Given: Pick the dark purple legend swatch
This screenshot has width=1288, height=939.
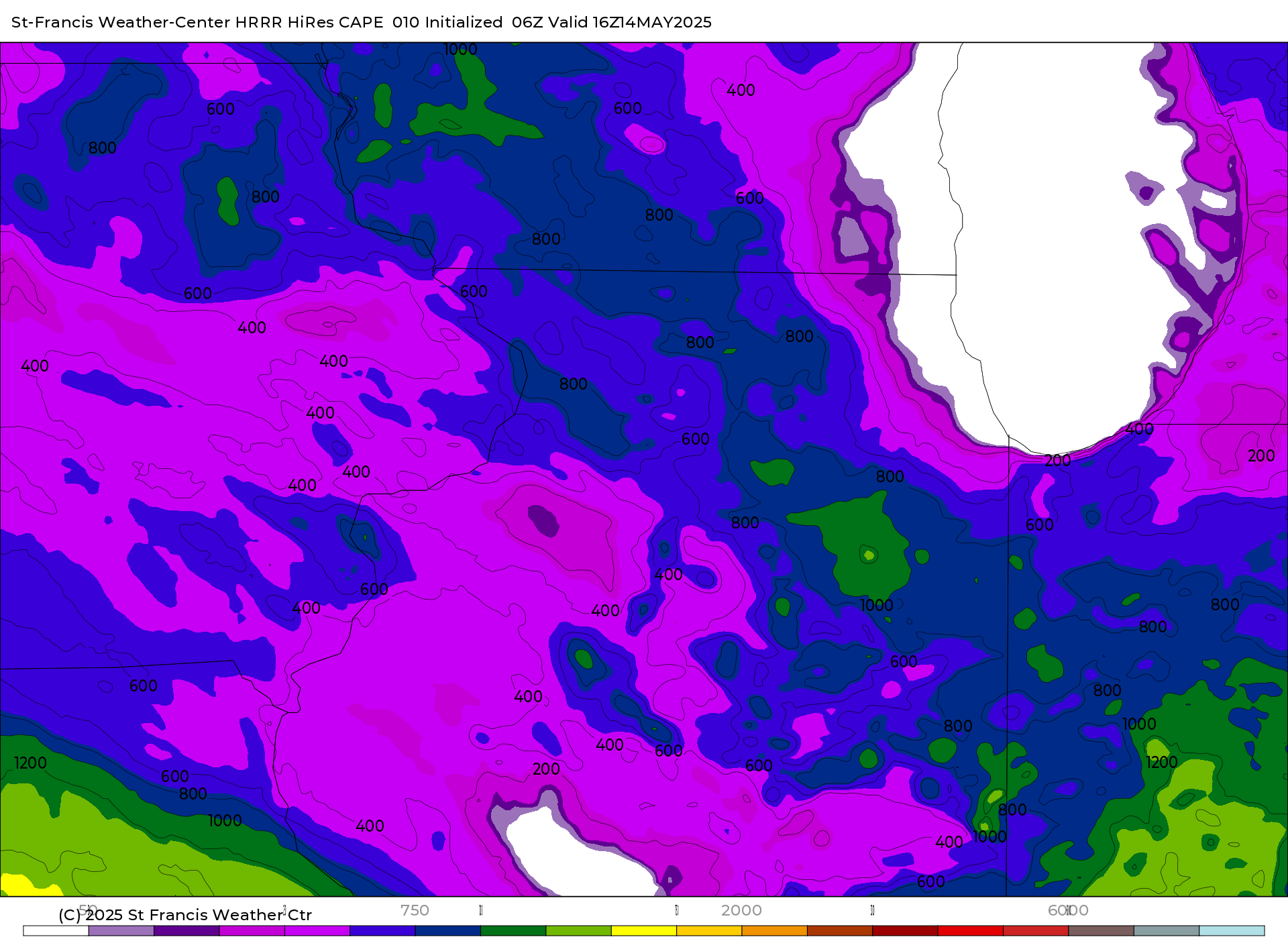Looking at the screenshot, I should point(186,931).
